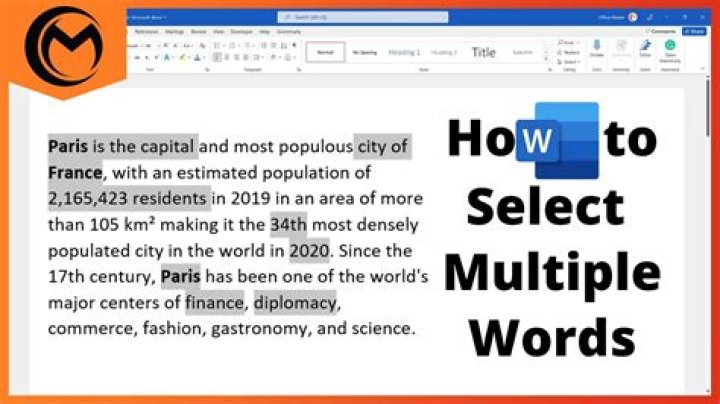Click the user account profile picture
This screenshot has width=720, height=404.
click(633, 17)
